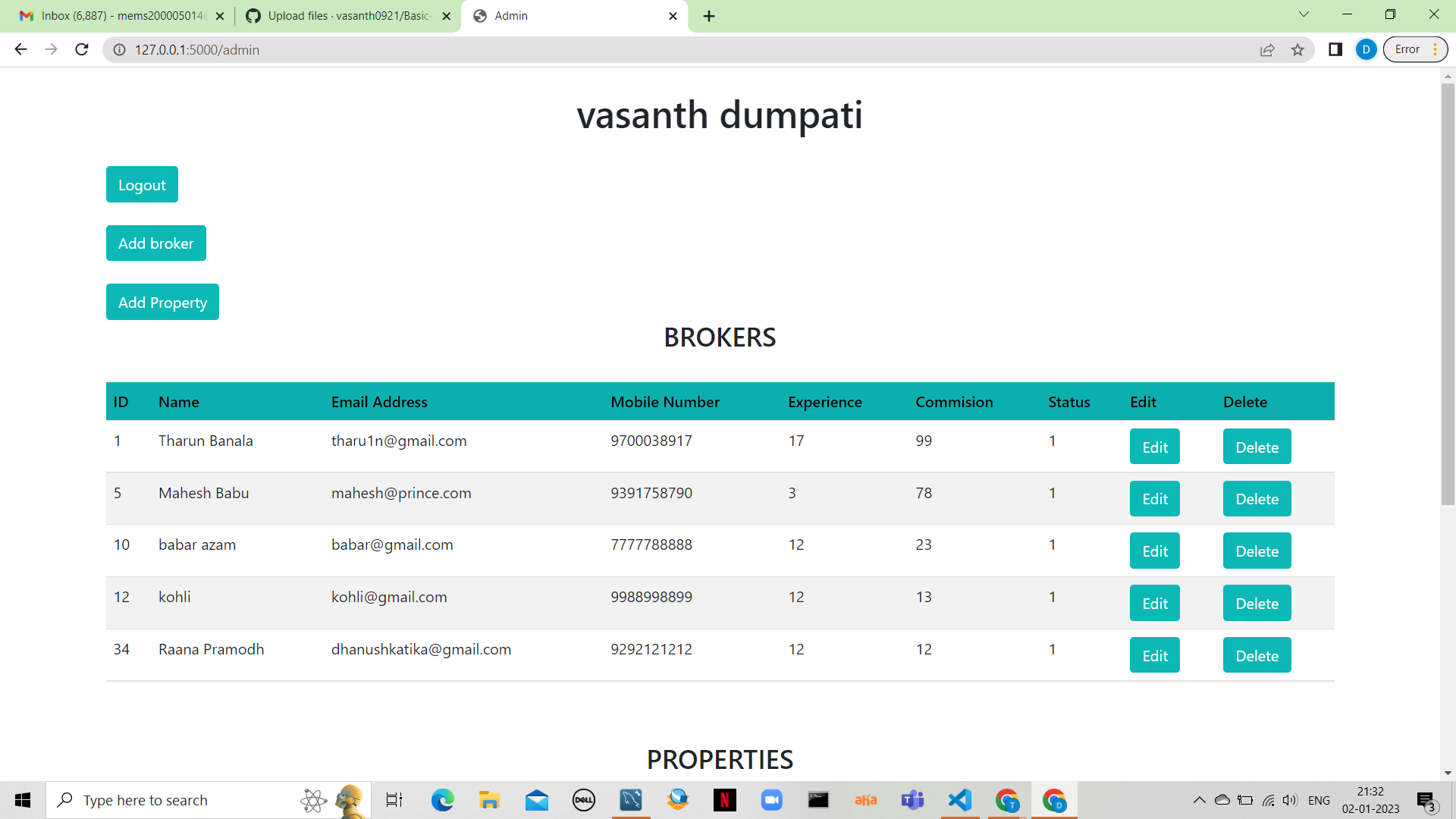Open the share icon in the address bar
This screenshot has width=1456, height=819.
click(x=1269, y=49)
